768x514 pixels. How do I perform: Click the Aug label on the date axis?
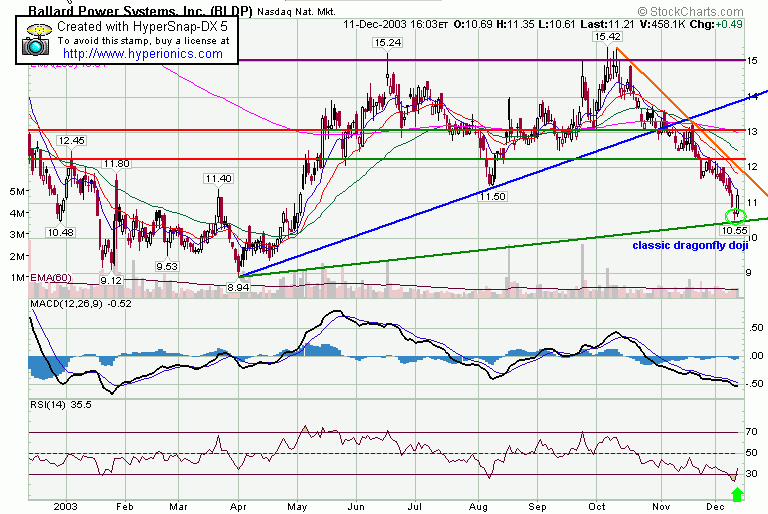point(478,507)
